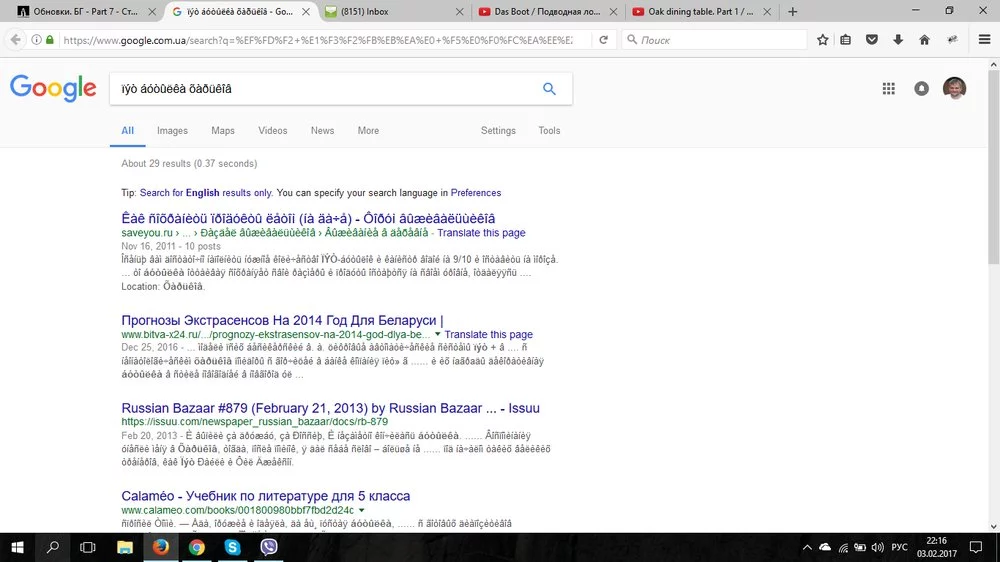This screenshot has width=1000, height=562.
Task: Open Google apps grid icon
Action: coord(888,89)
